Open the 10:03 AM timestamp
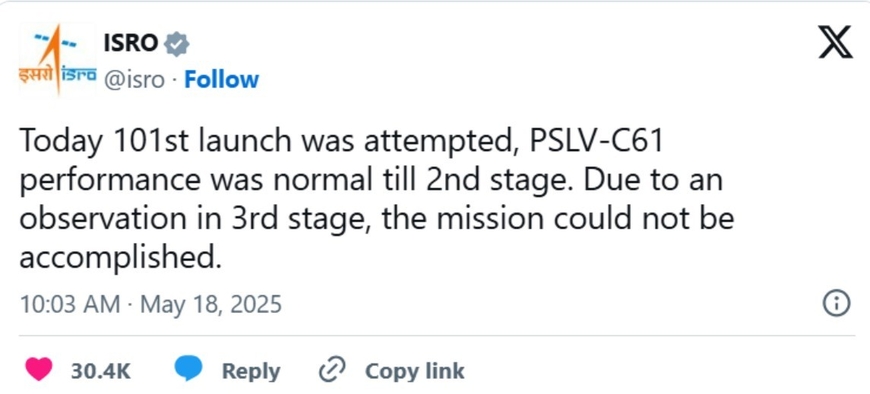Viewport: 870px width, 394px height. tap(69, 305)
